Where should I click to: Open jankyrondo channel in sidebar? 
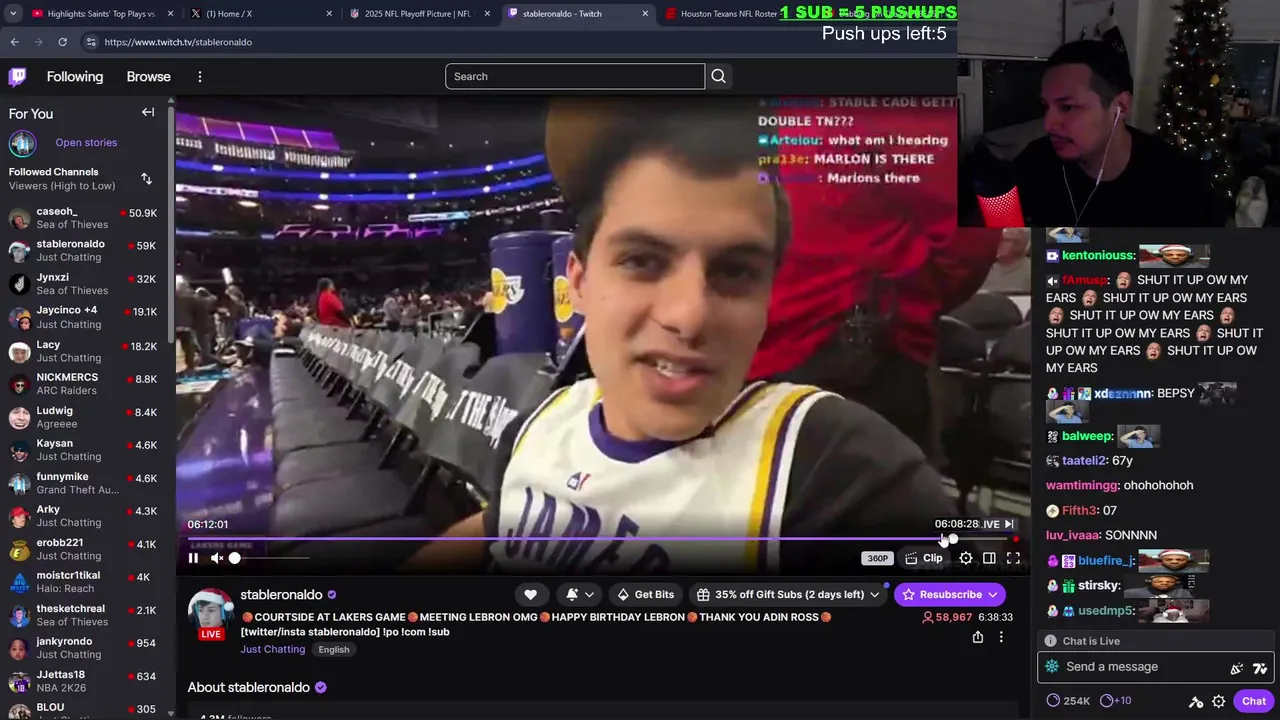point(86,647)
